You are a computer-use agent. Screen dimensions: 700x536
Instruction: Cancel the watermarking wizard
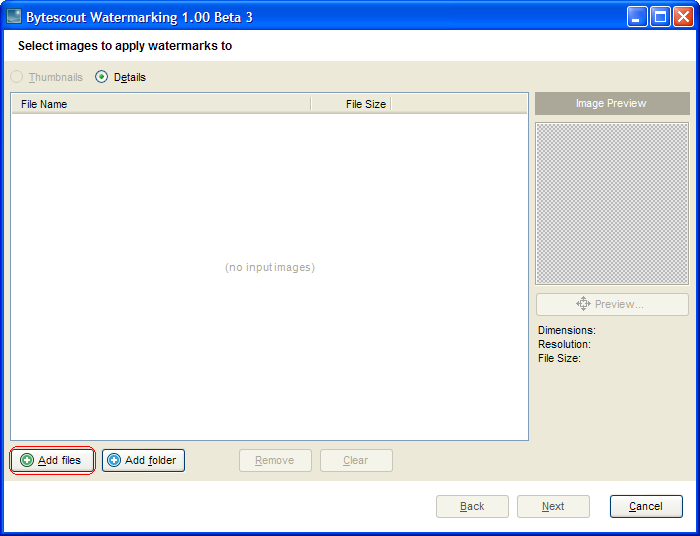646,506
